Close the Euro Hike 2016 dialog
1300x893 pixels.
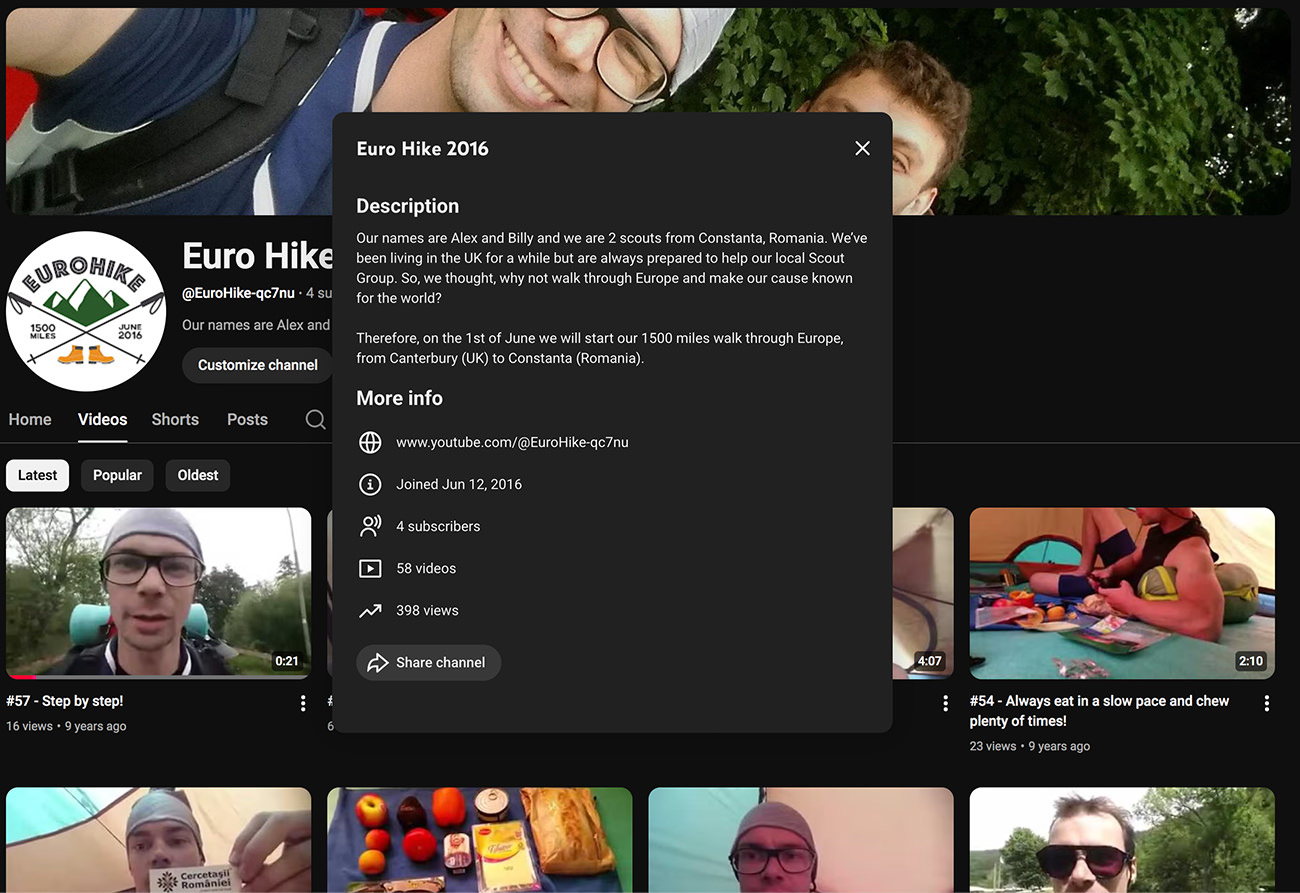click(x=862, y=148)
